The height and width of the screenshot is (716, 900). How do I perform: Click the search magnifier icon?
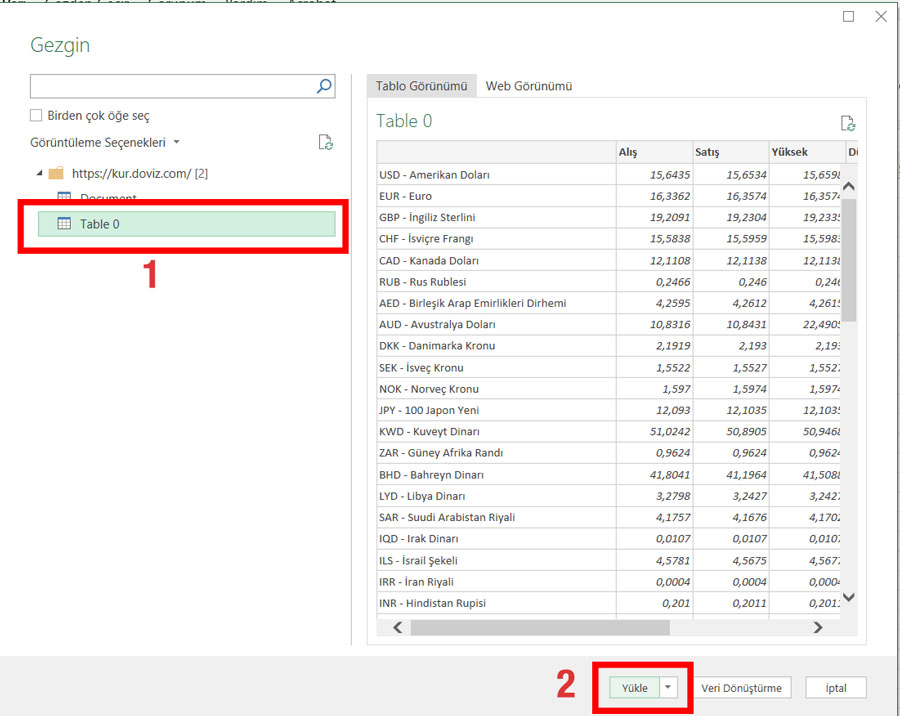pyautogui.click(x=324, y=86)
